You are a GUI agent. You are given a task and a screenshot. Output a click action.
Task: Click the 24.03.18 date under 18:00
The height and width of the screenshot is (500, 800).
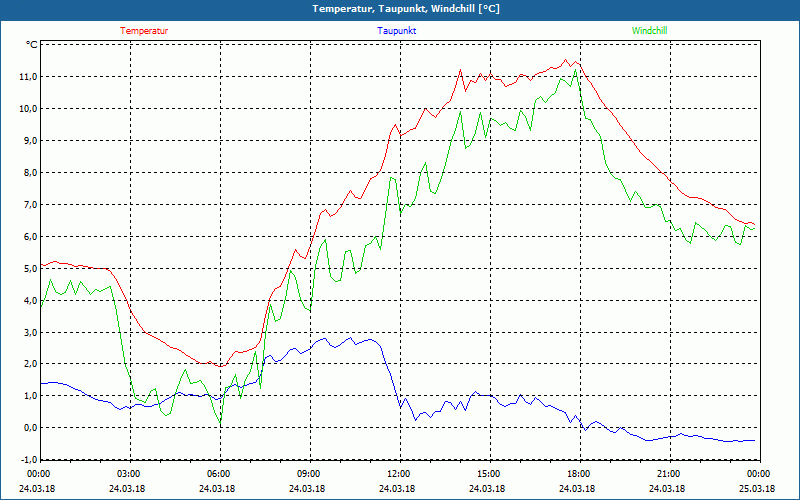(x=577, y=488)
